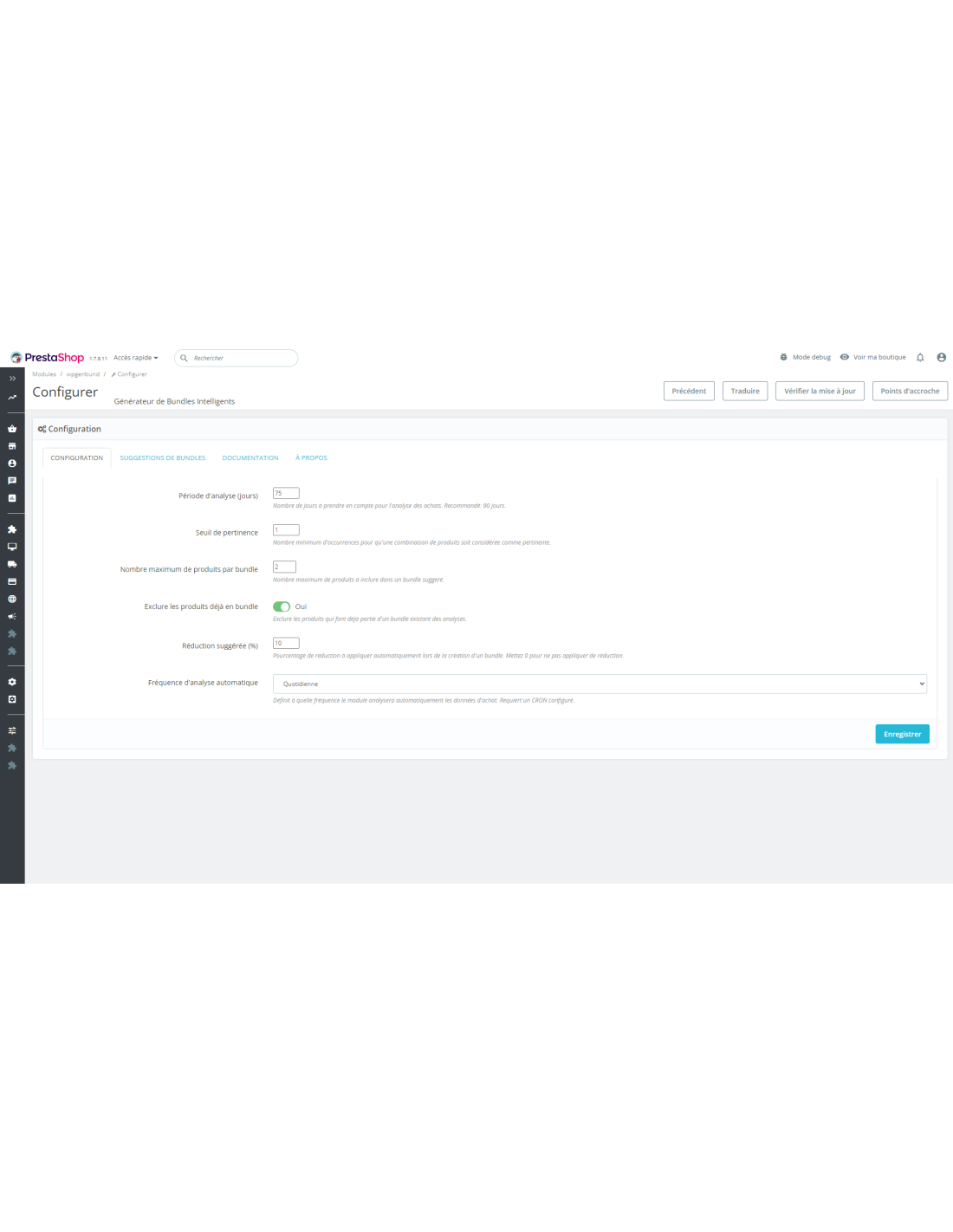Open the 'Fréquence d'analyse automatique' dropdown

tap(600, 684)
